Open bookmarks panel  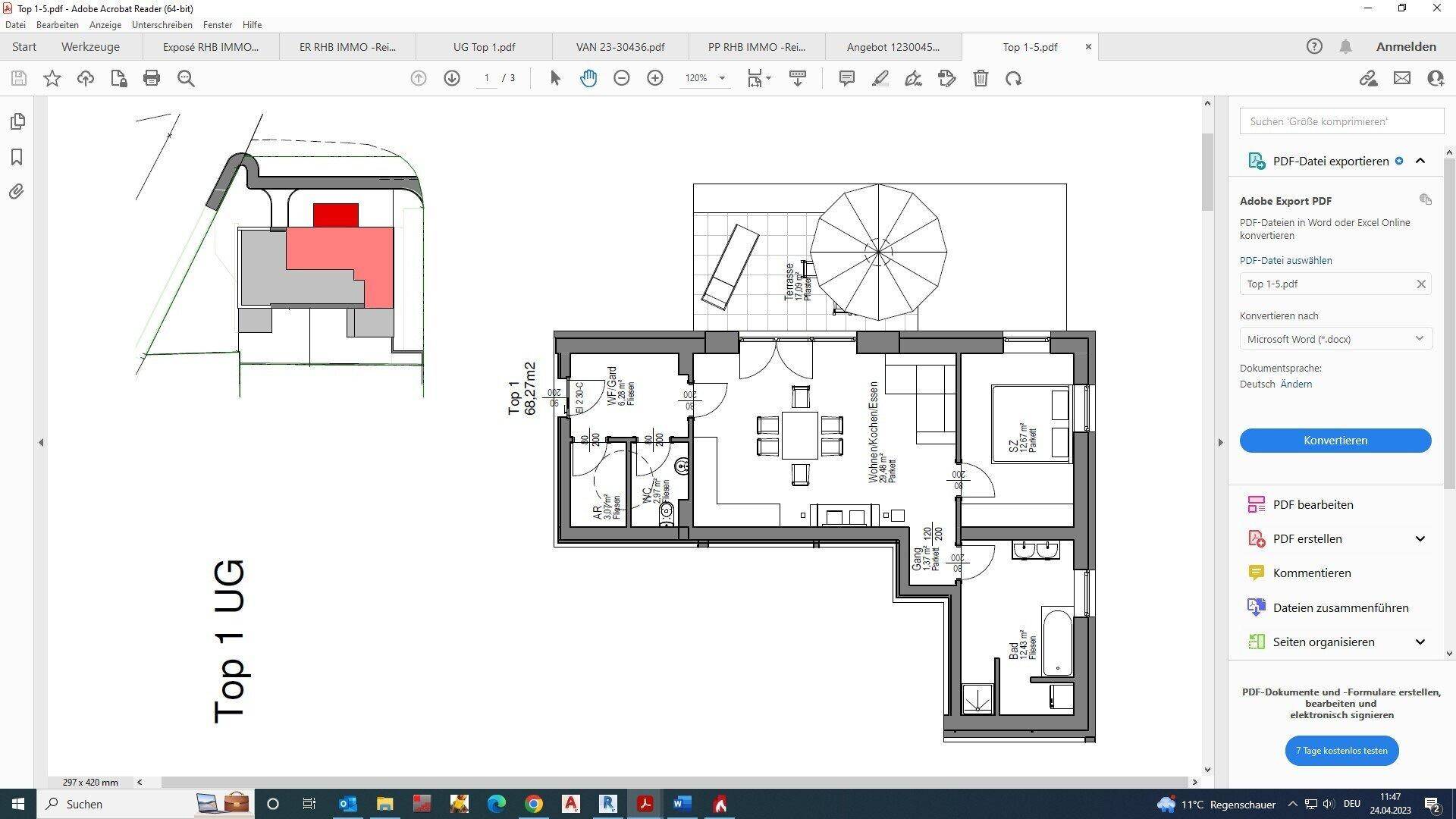tap(17, 157)
